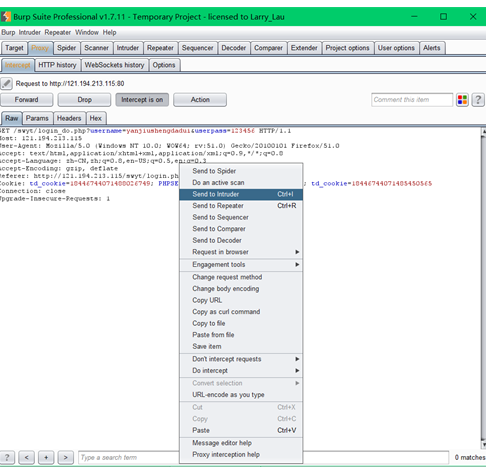Open the Comparer tab

pyautogui.click(x=268, y=48)
